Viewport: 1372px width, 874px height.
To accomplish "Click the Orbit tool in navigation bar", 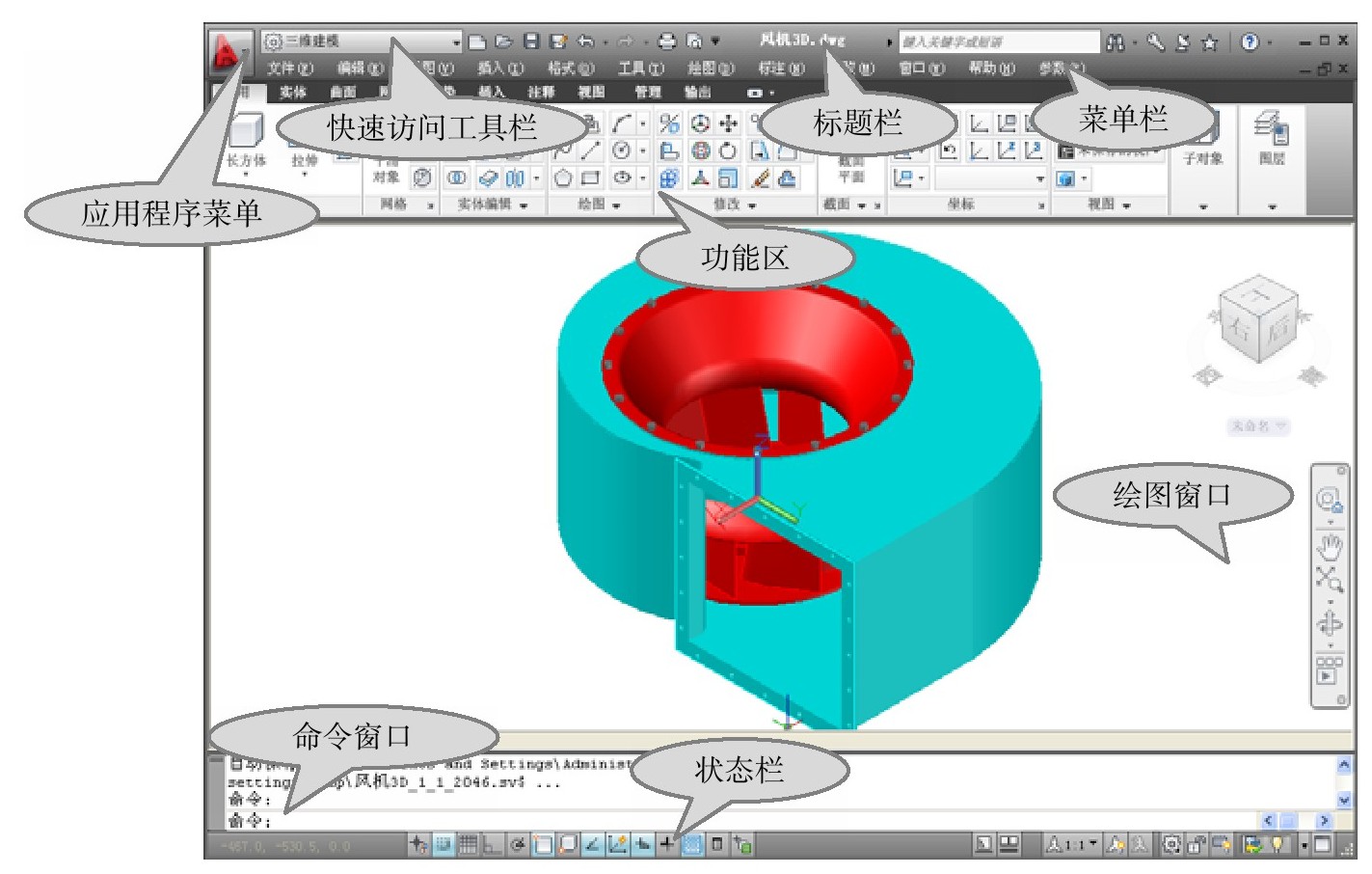I will (1330, 623).
